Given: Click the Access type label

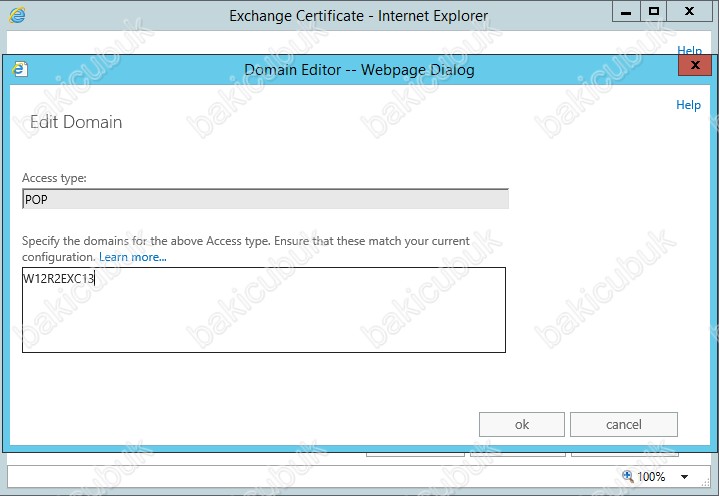Looking at the screenshot, I should (x=54, y=178).
